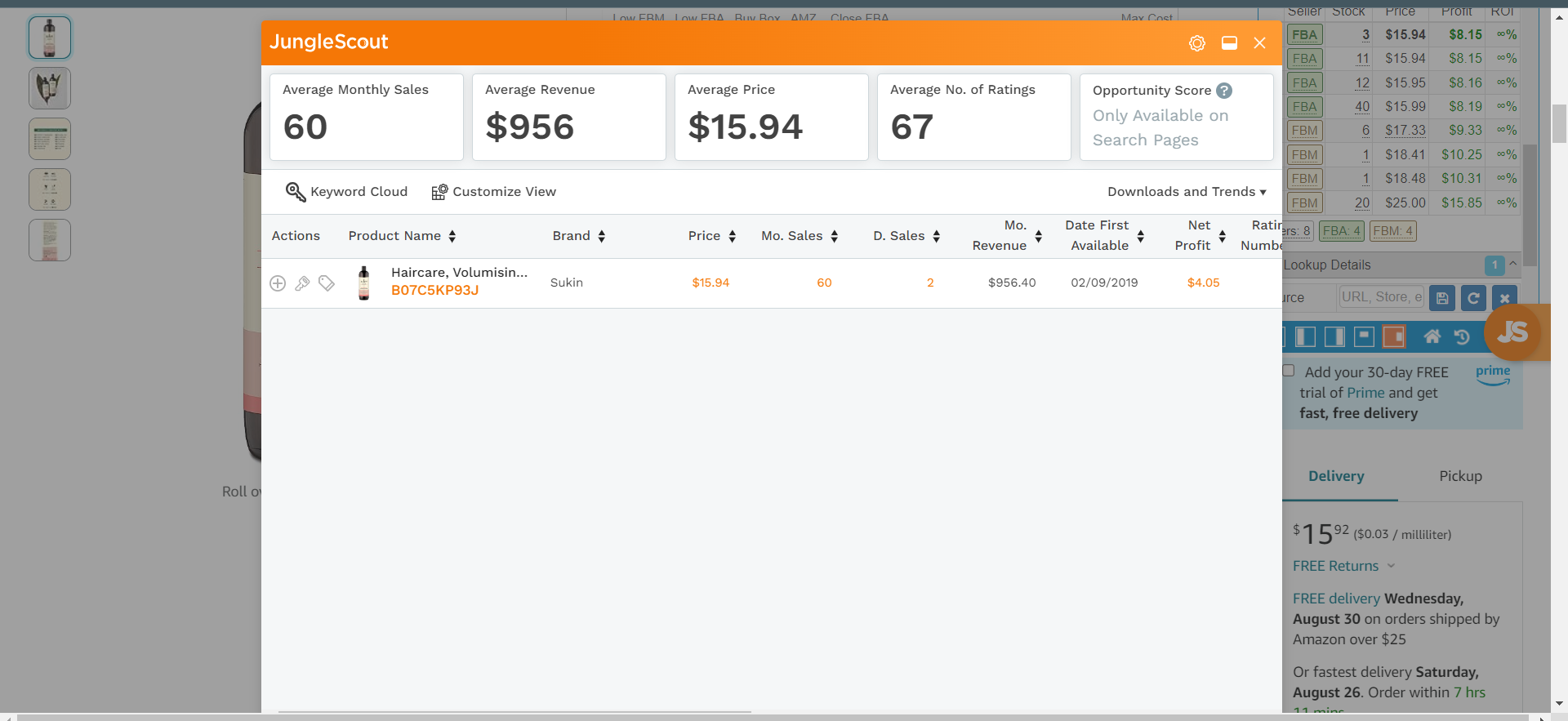This screenshot has width=1568, height=721.
Task: Collapse the Lookup Details section
Action: coord(1513,264)
